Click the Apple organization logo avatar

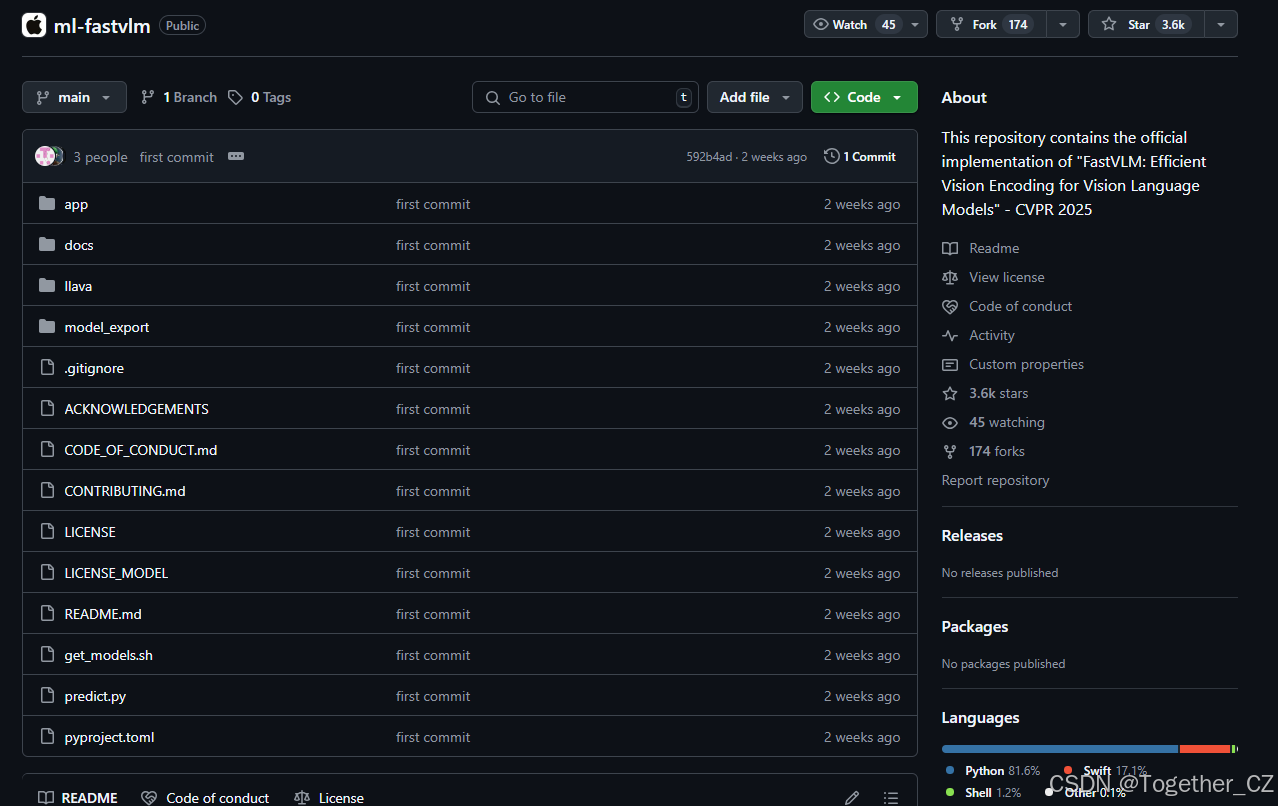pos(34,25)
